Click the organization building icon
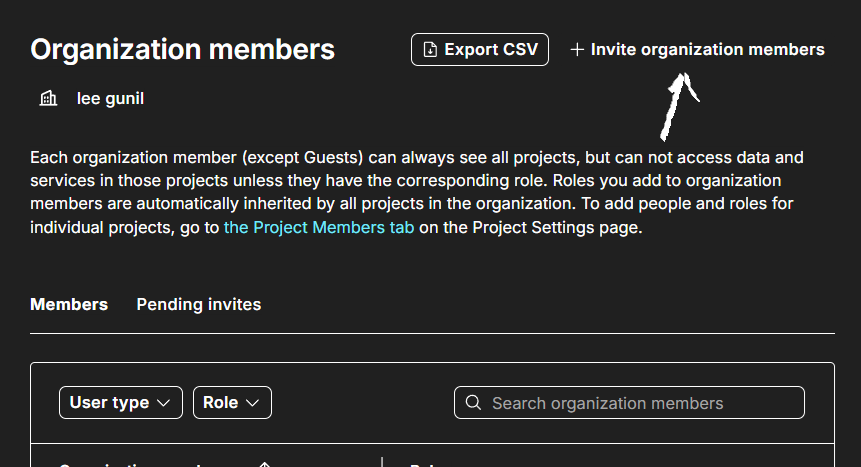 (48, 98)
